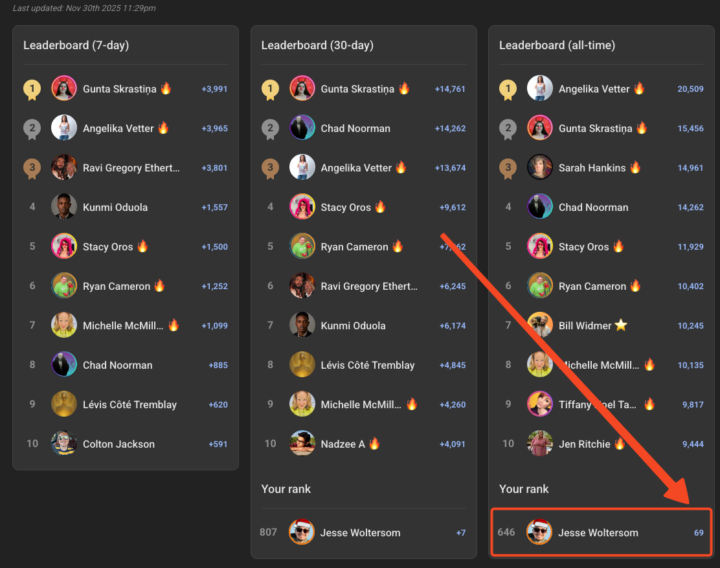
Task: Click Kunmi Oduola's name in 7-day leaderboard
Action: (x=115, y=207)
